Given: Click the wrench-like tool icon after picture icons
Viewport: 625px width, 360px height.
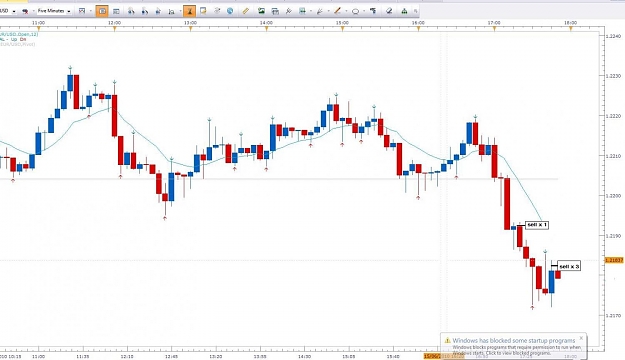Looking at the screenshot, I should pos(289,11).
